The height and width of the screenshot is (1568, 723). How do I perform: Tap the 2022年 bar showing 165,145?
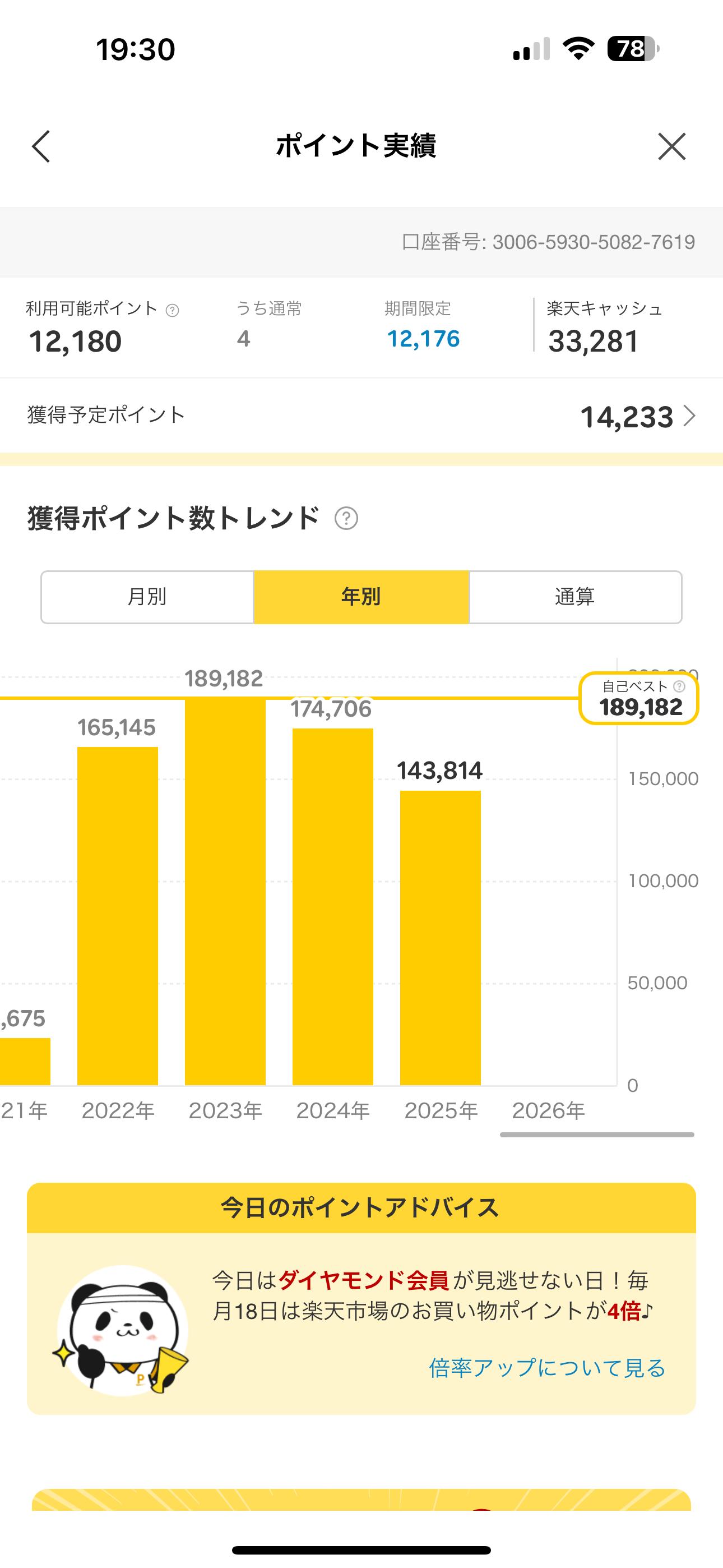click(x=118, y=915)
